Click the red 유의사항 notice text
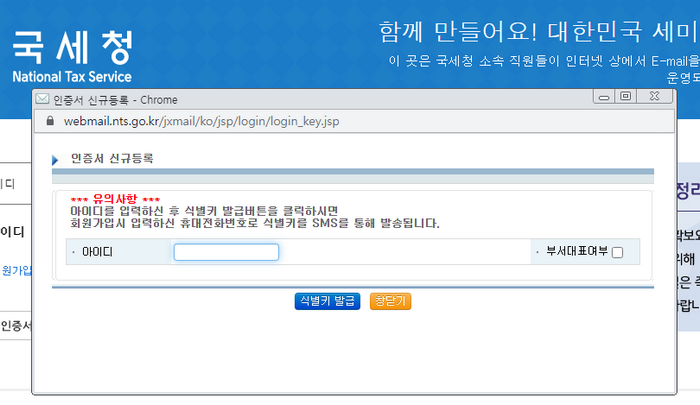This screenshot has height=405, width=700. coord(115,199)
